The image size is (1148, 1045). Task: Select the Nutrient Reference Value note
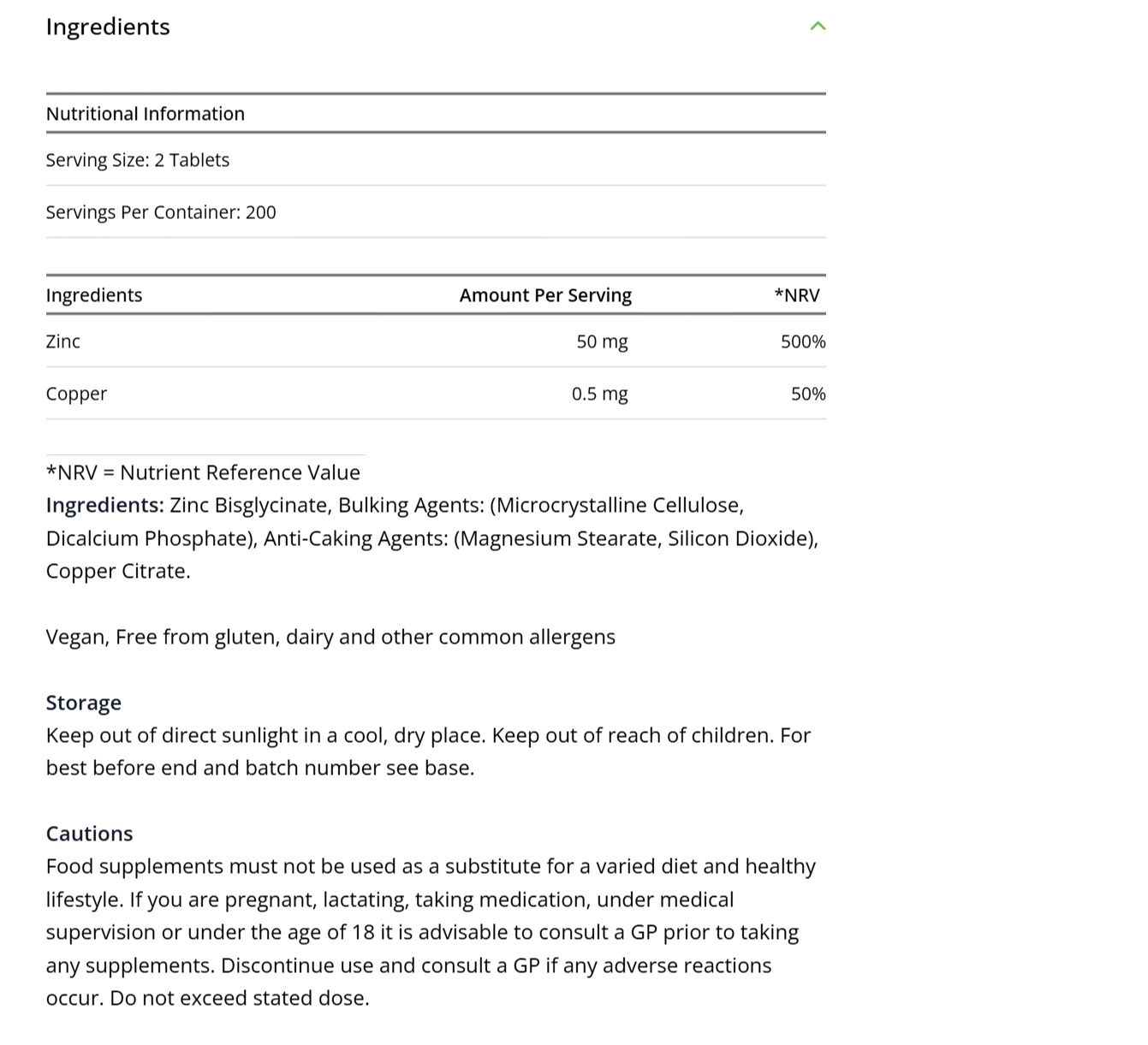(x=203, y=472)
